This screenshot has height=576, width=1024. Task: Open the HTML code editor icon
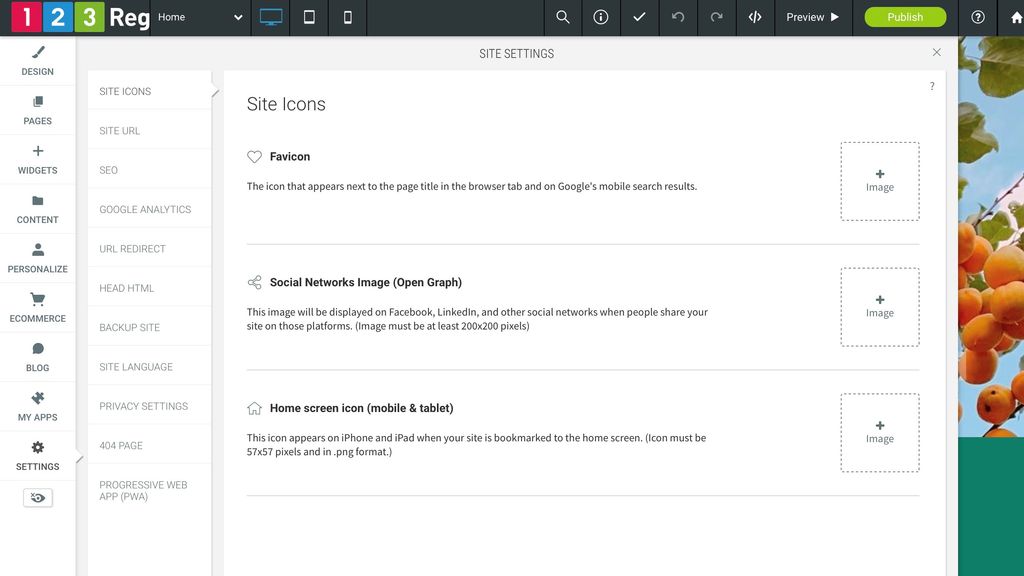[755, 17]
